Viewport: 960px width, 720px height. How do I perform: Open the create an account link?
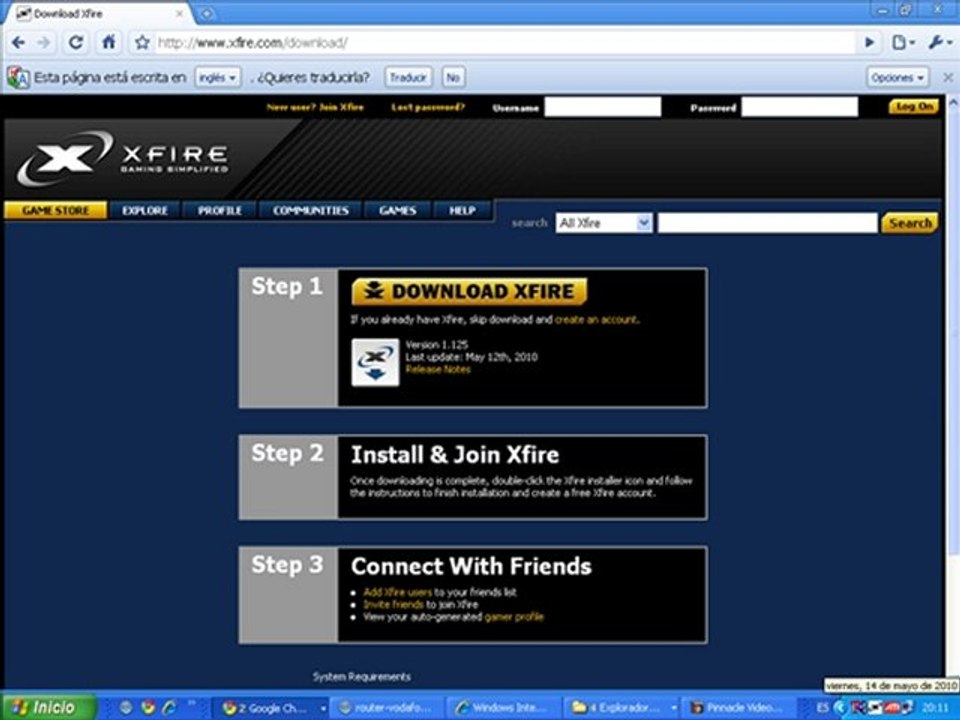pos(596,320)
